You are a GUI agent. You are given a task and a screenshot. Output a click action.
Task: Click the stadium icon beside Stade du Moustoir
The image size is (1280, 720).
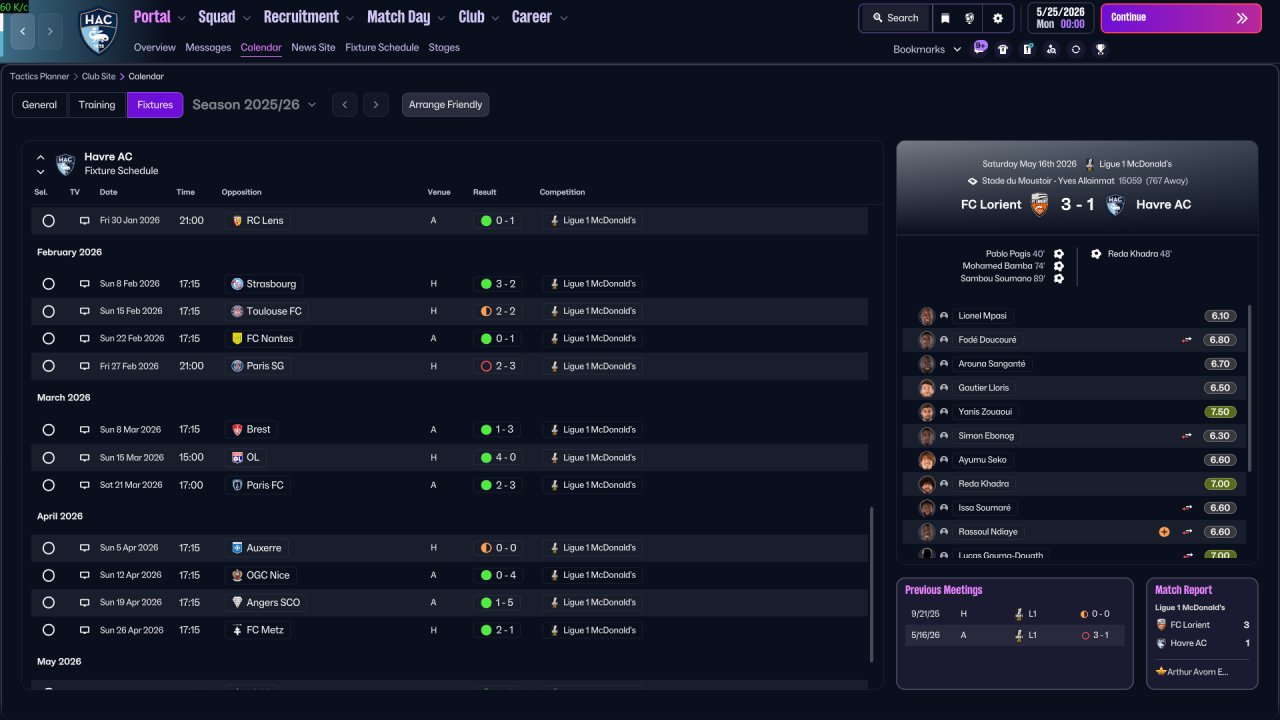pos(972,181)
